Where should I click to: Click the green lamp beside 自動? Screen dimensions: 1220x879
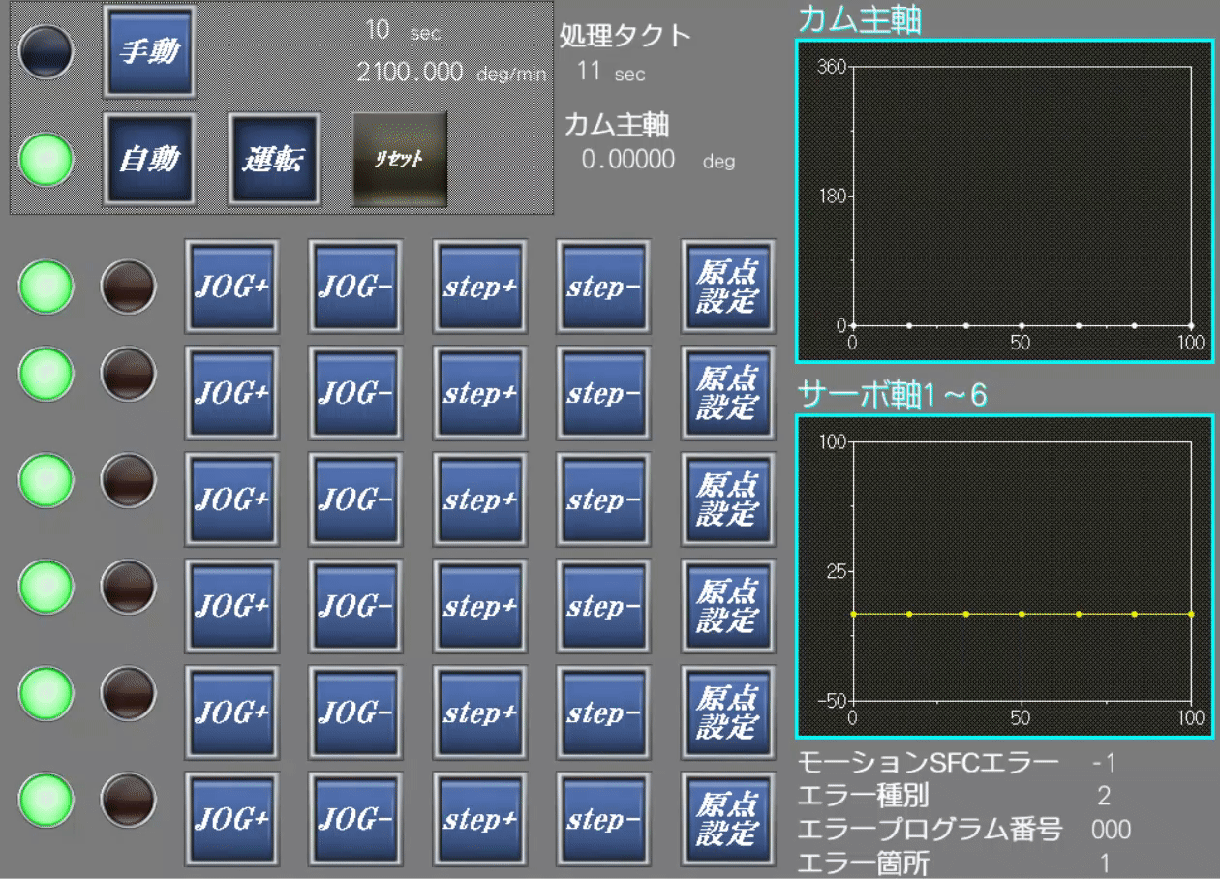click(47, 158)
